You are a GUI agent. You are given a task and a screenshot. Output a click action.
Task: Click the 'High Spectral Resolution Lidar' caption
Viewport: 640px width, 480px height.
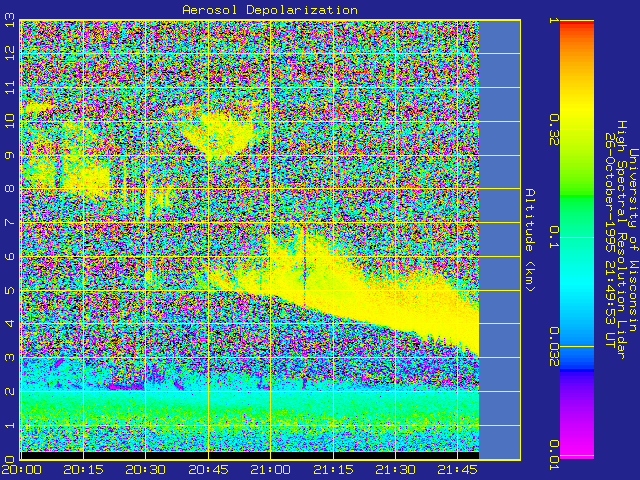click(x=622, y=240)
